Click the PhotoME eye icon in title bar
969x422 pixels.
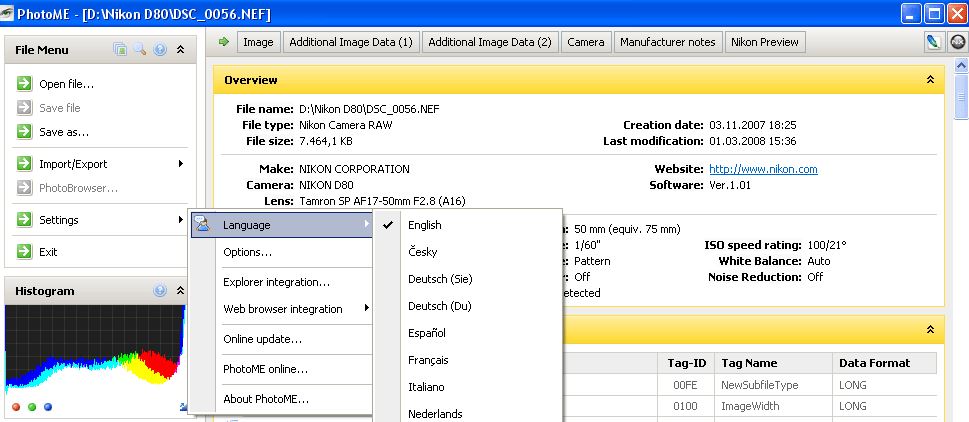pyautogui.click(x=7, y=13)
